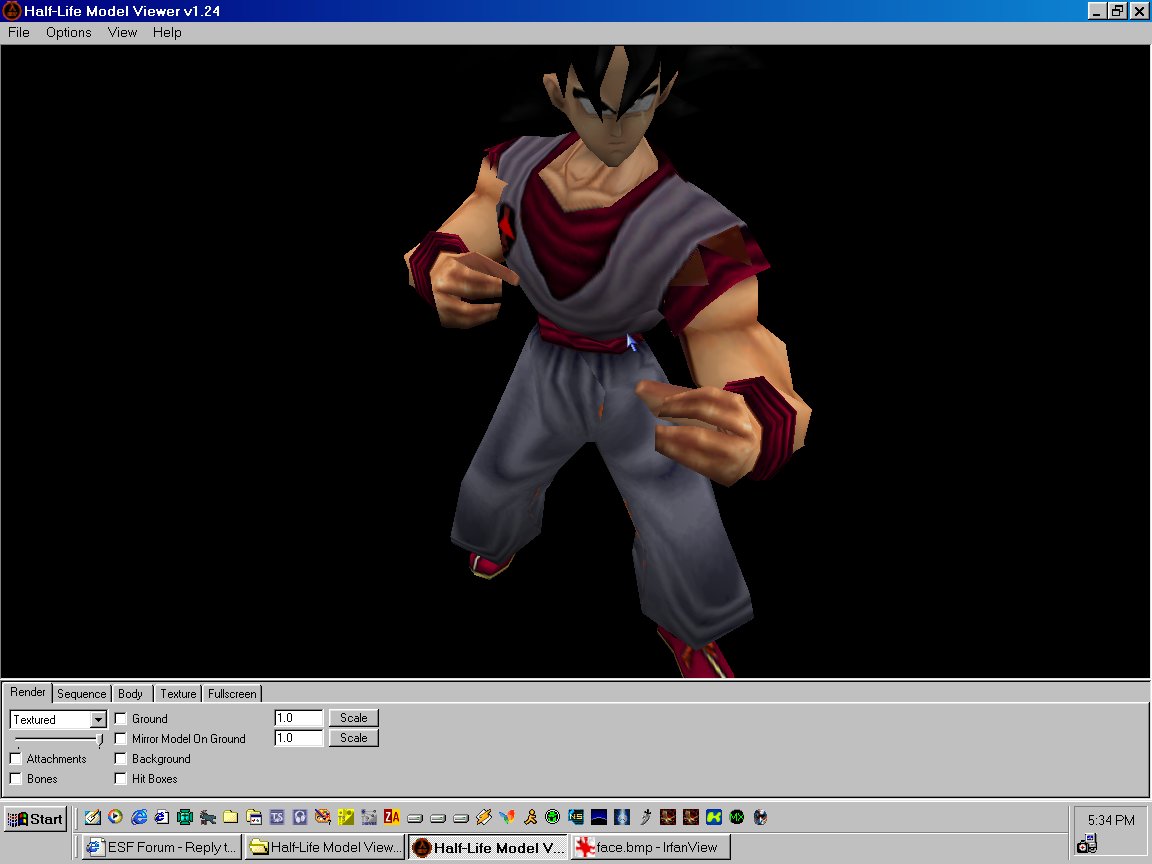Open the paint palette quick launch icon
This screenshot has height=864, width=1152.
323,817
